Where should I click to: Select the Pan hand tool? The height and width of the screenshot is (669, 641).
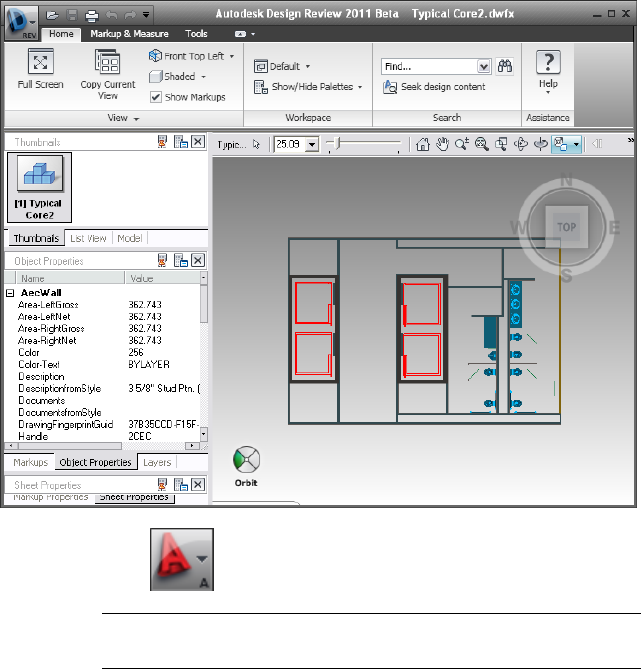click(442, 144)
